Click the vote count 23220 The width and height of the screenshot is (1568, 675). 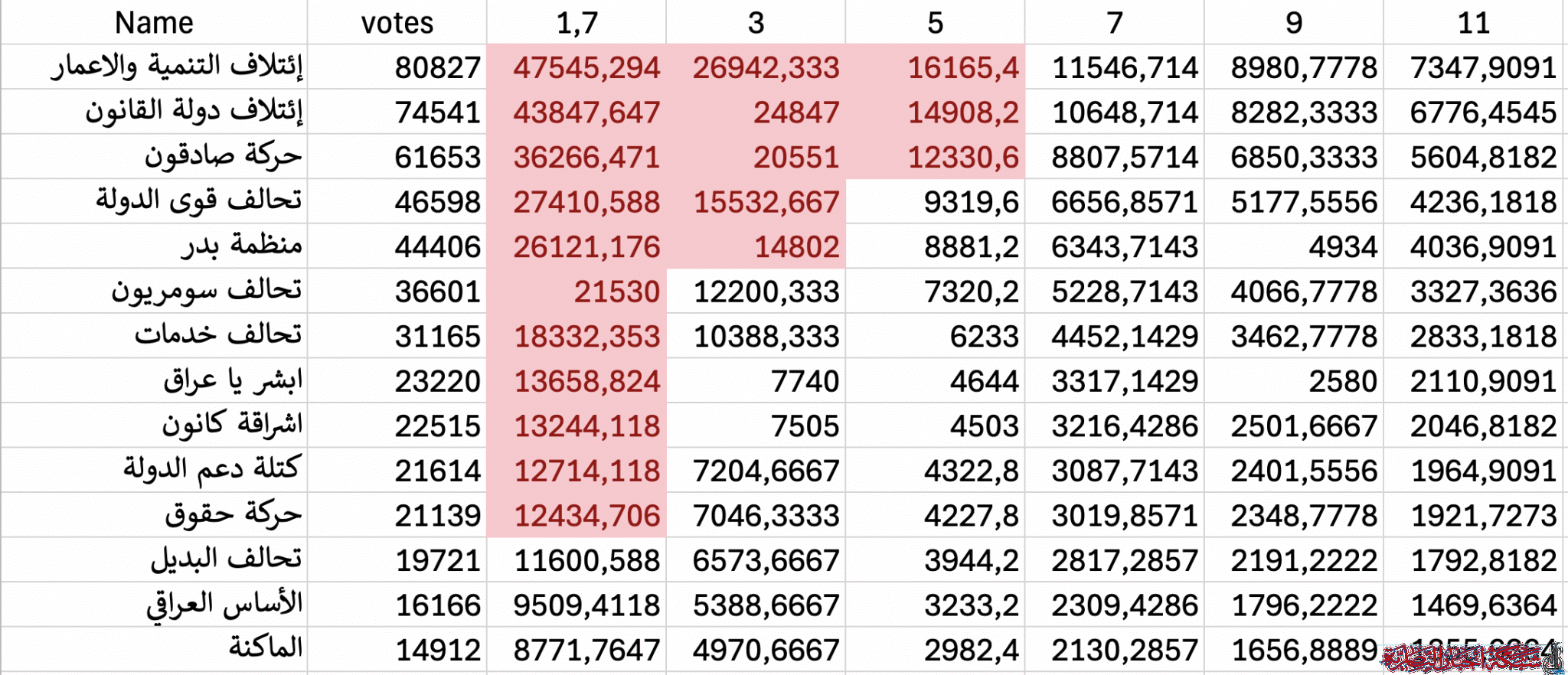point(437,381)
